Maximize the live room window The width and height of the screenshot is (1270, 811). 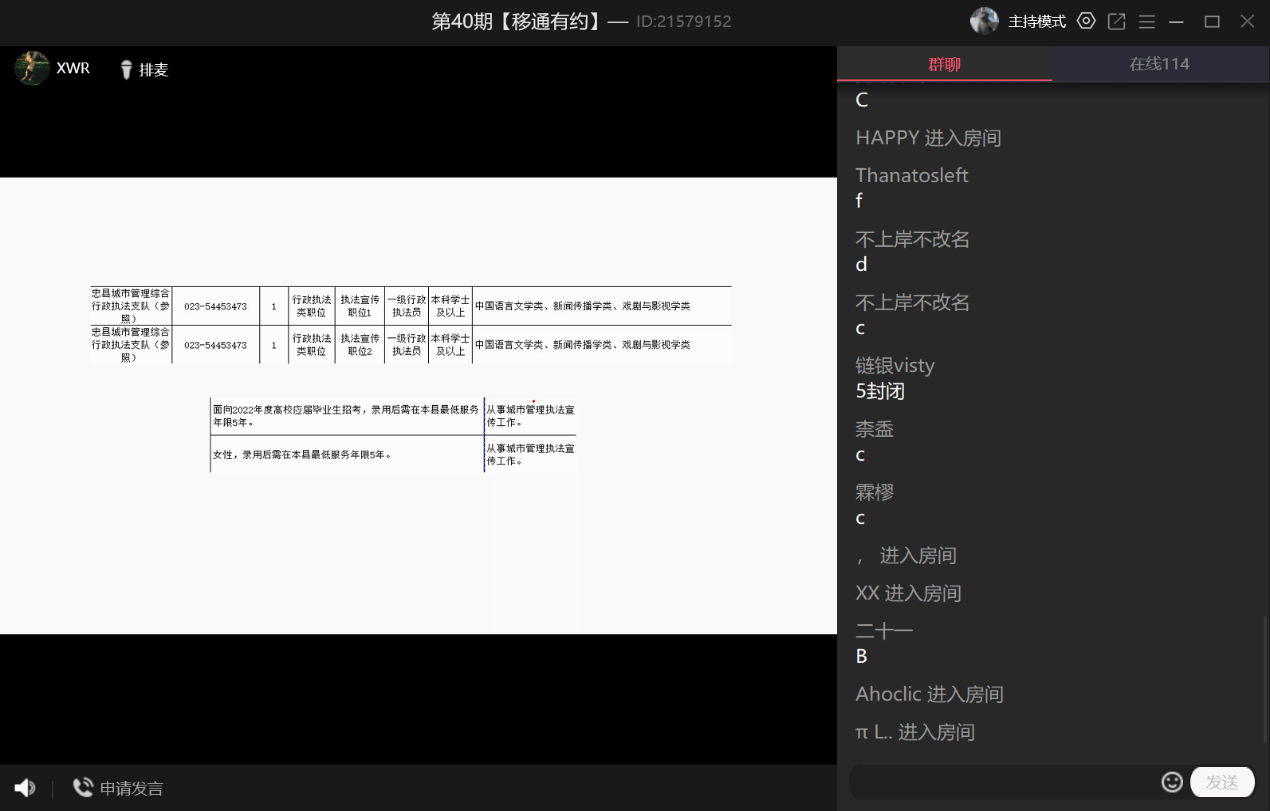[x=1212, y=21]
